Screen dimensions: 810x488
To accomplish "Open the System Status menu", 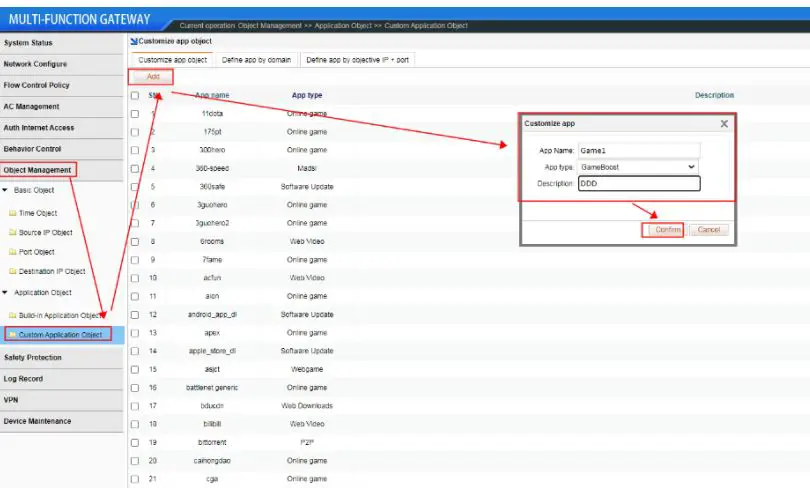I will pos(61,43).
